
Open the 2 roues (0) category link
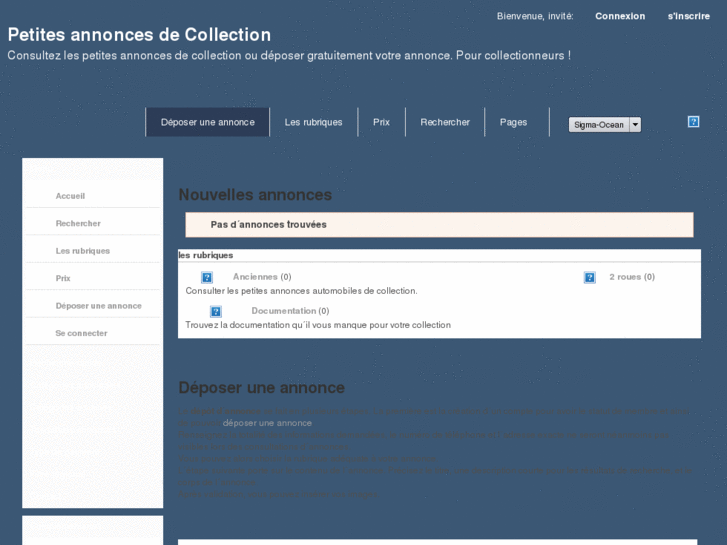click(x=632, y=277)
